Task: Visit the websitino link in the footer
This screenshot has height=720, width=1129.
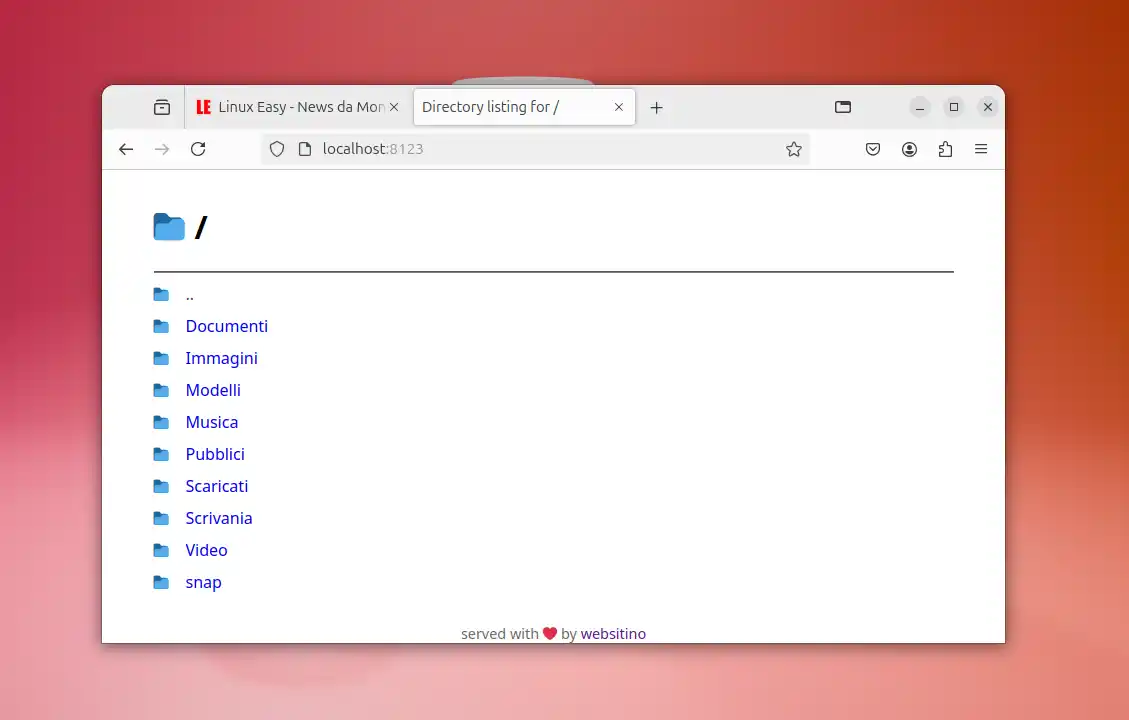Action: tap(613, 633)
